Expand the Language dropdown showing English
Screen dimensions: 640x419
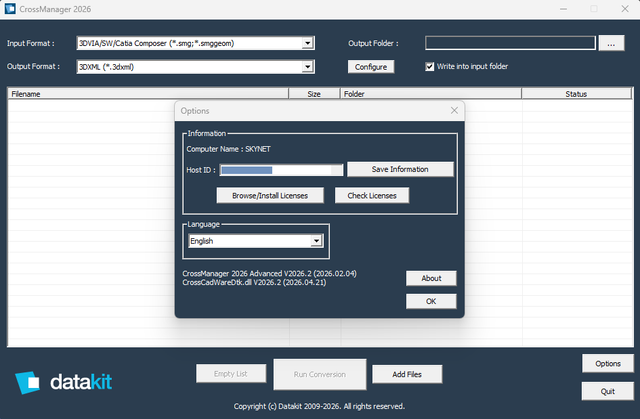(x=316, y=241)
